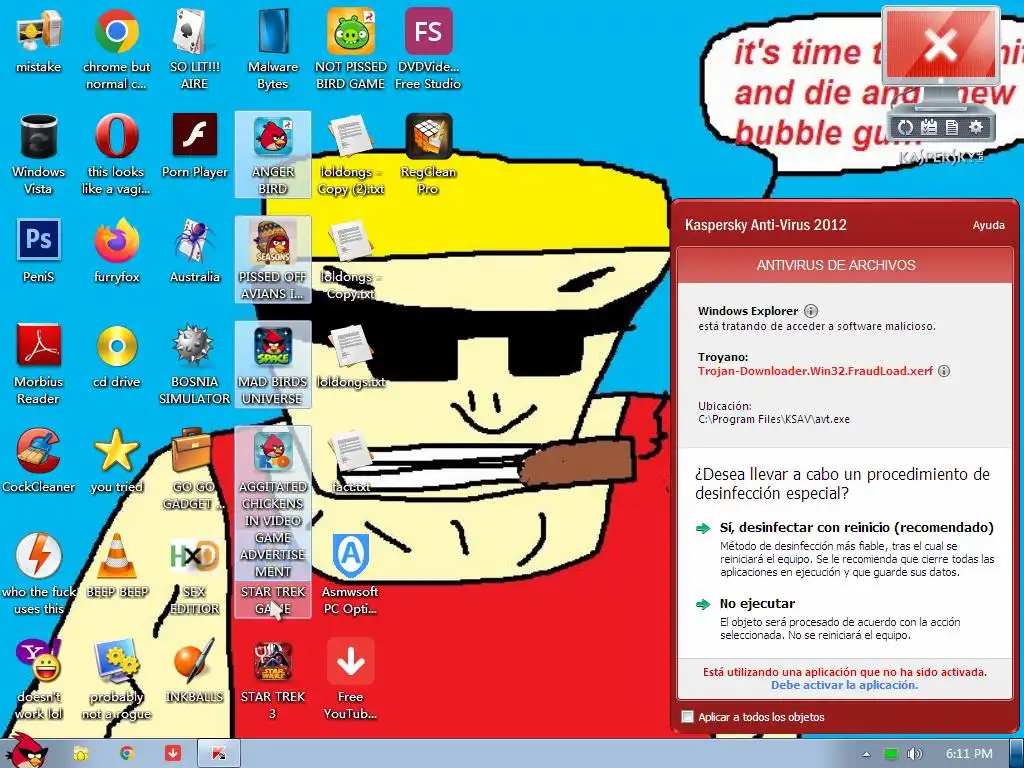The width and height of the screenshot is (1024, 768).
Task: Open the Malware Bytes desktop icon
Action: [x=272, y=50]
